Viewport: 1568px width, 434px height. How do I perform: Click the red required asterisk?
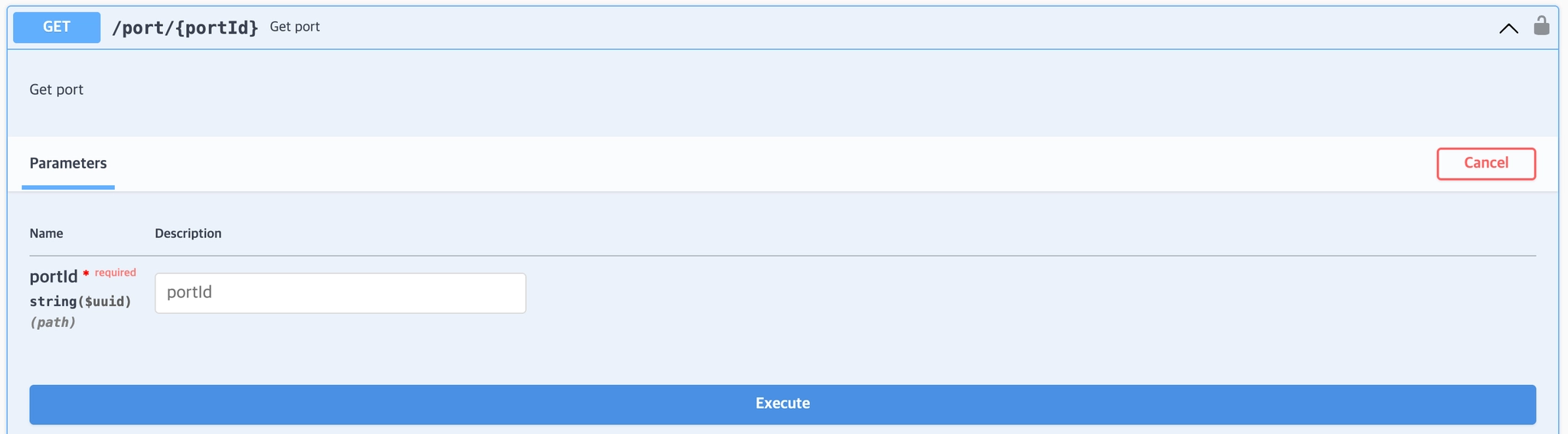[x=86, y=273]
